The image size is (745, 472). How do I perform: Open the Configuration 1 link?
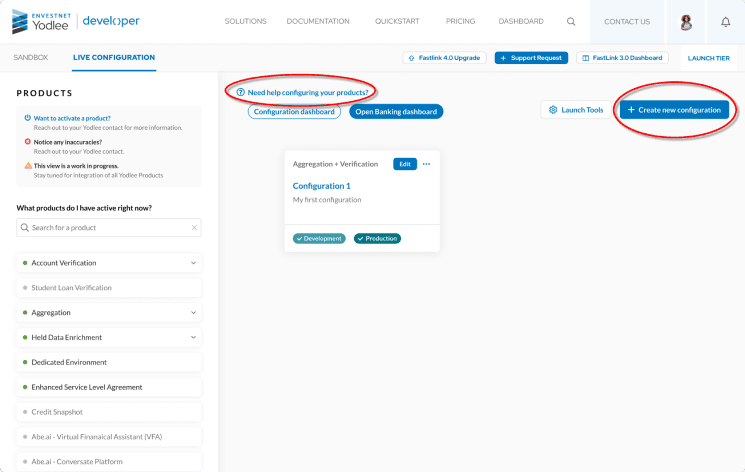tap(321, 186)
